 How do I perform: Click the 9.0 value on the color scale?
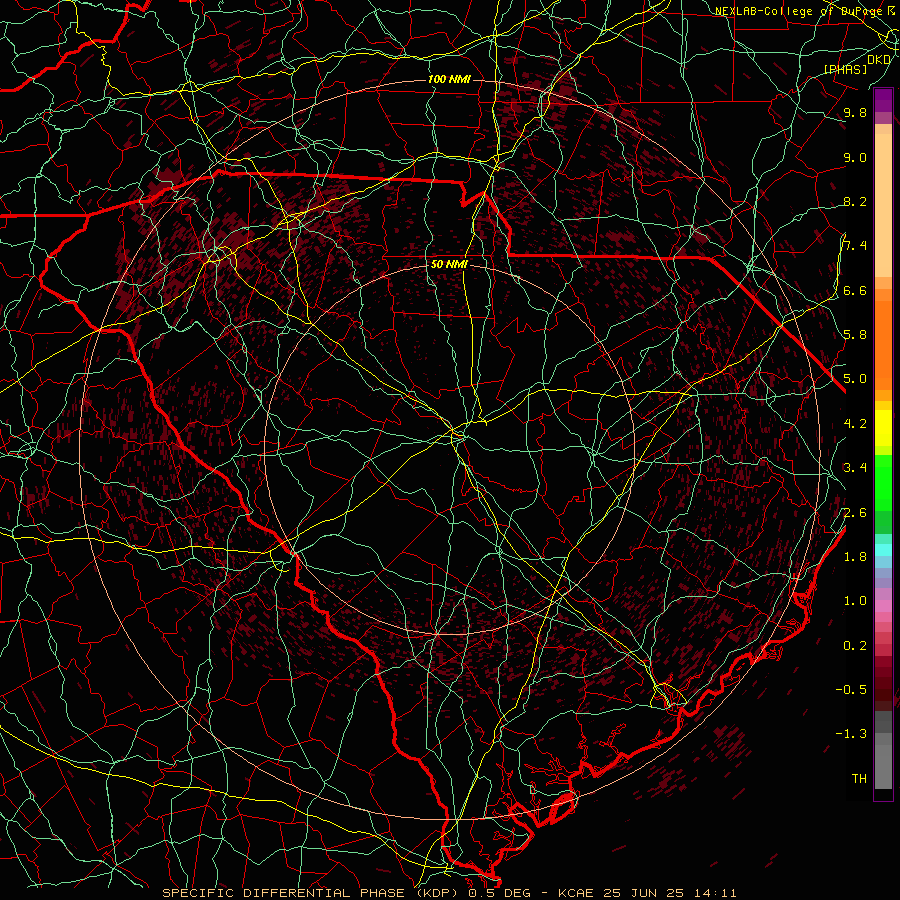coord(855,158)
